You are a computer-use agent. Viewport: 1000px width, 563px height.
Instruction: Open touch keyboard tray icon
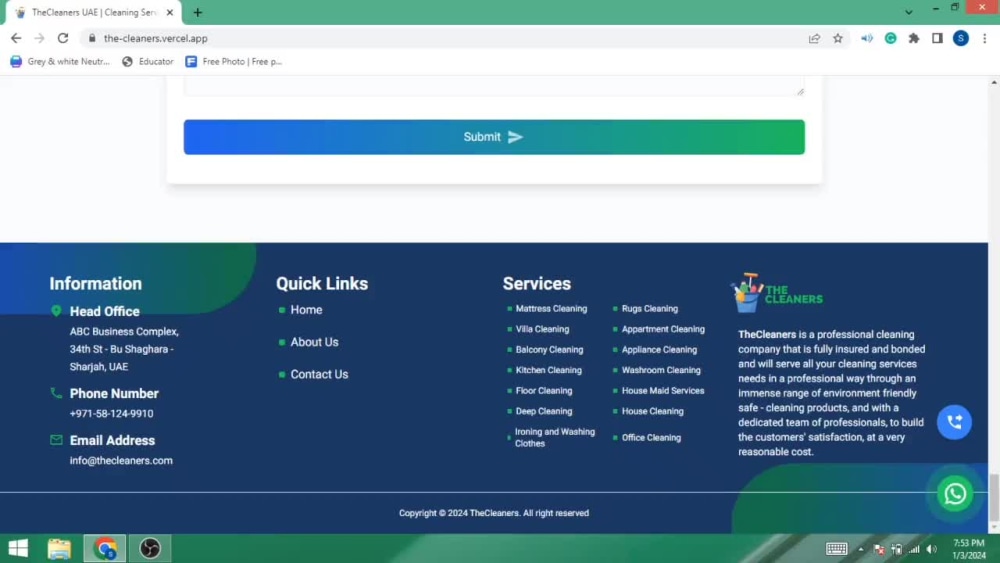click(836, 549)
